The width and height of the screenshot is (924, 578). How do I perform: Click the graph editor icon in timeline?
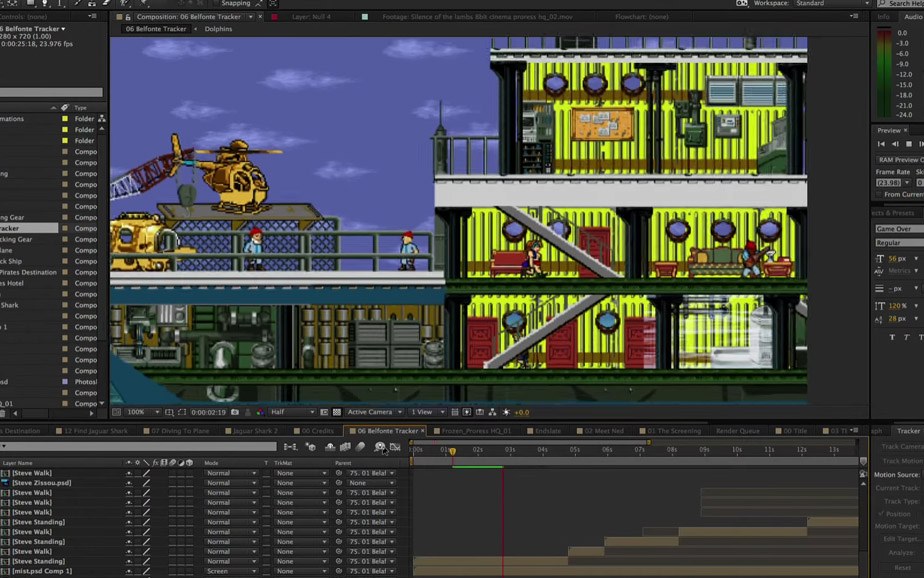click(x=395, y=447)
